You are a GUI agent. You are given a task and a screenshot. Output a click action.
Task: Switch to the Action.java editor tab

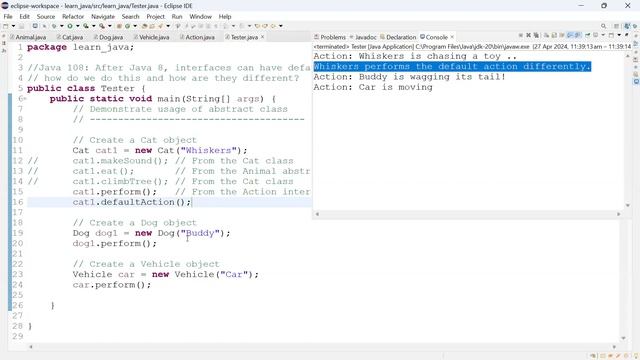[x=197, y=37]
